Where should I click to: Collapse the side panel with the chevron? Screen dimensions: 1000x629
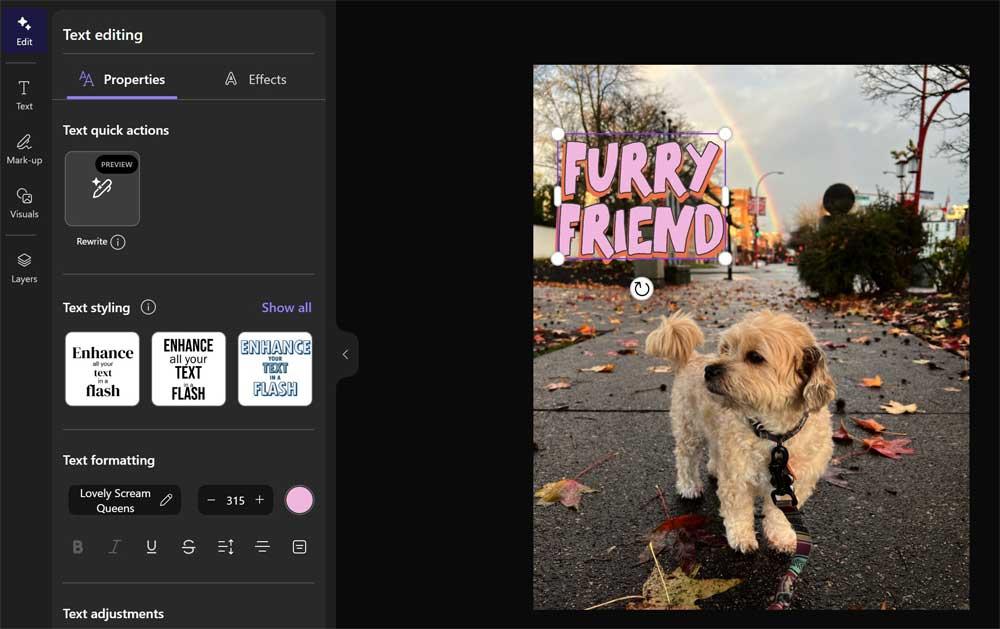pos(346,354)
